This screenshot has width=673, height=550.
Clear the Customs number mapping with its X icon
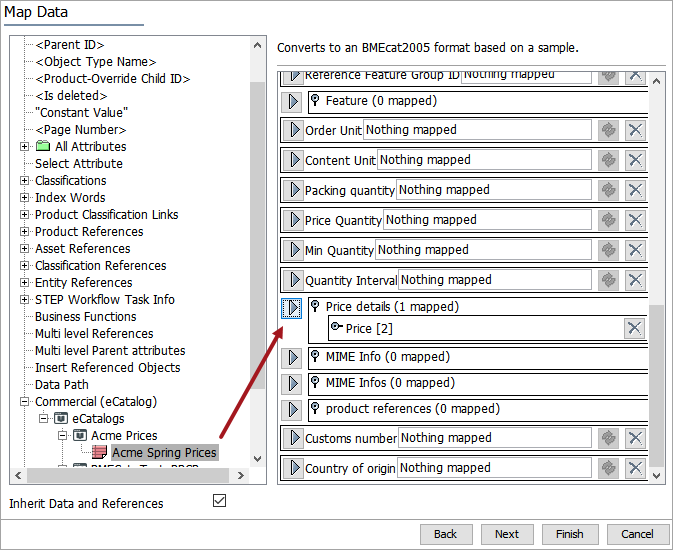(635, 438)
